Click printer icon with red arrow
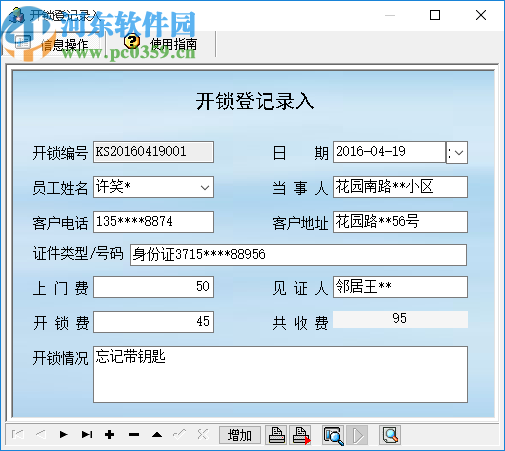This screenshot has height=451, width=505. (301, 435)
